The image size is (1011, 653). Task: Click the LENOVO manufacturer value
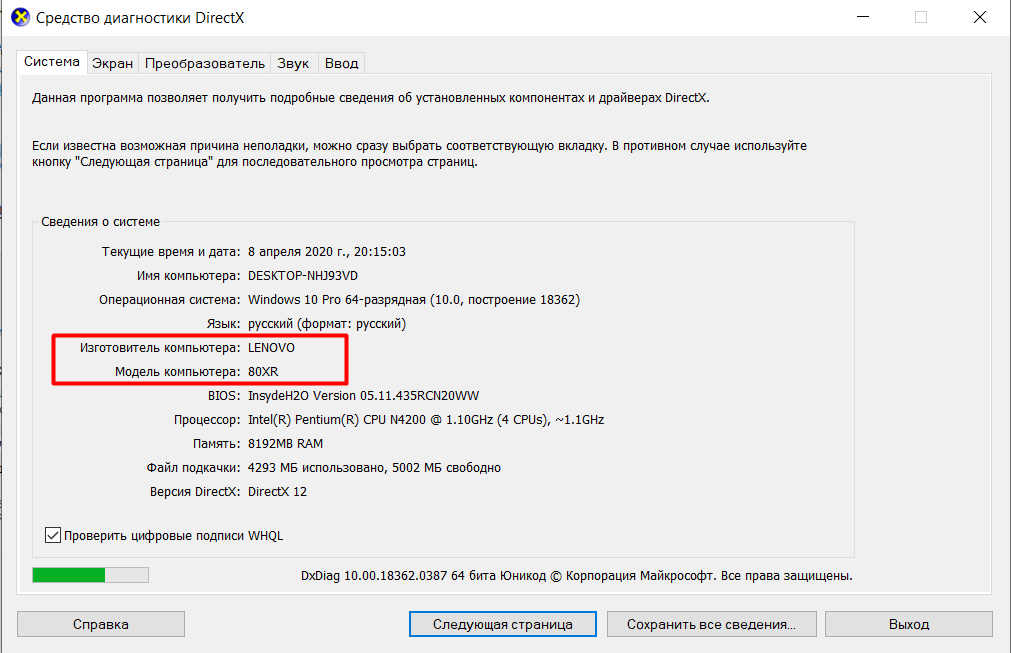click(272, 348)
